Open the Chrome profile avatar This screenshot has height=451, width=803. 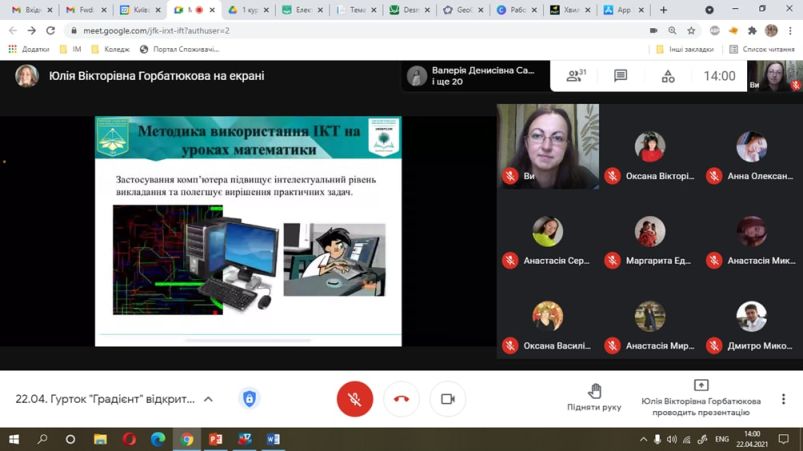(x=771, y=31)
